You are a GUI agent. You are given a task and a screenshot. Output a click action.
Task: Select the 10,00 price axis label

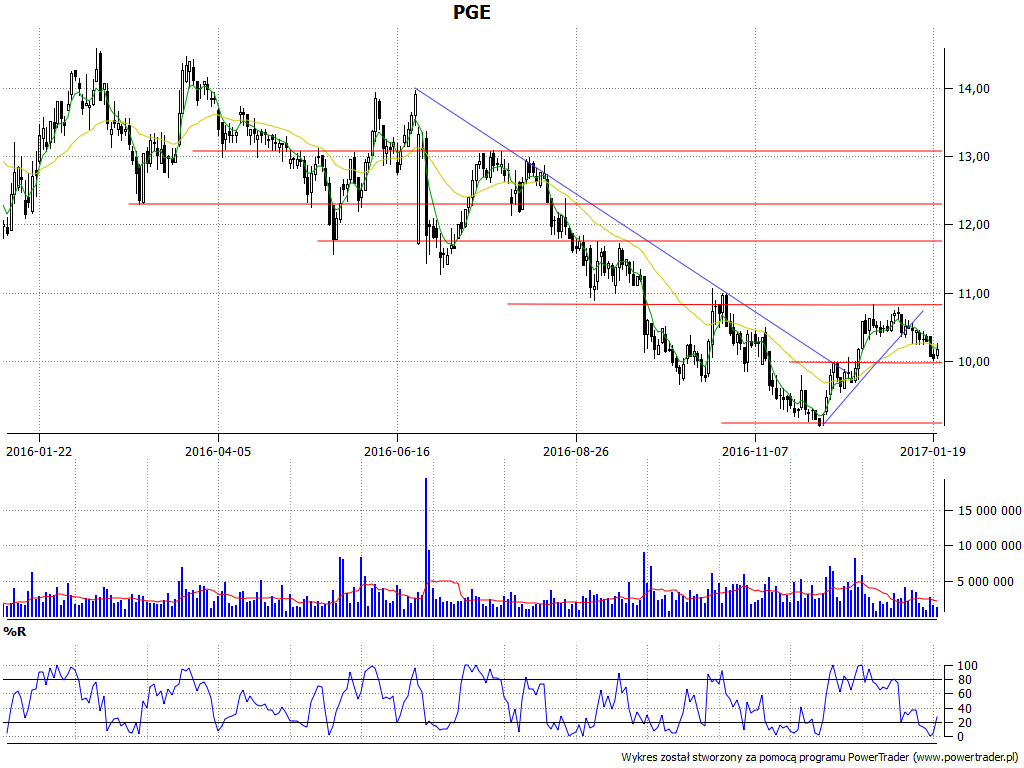[x=973, y=362]
